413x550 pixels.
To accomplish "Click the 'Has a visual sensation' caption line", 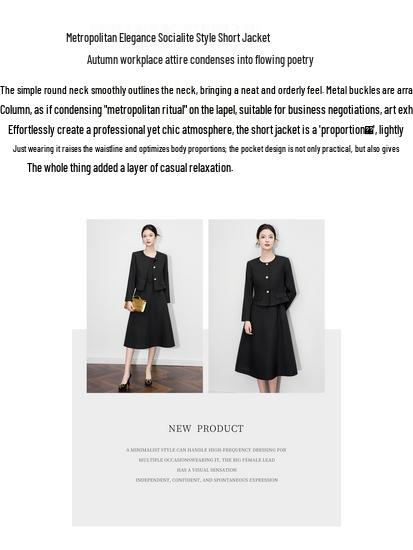I will [207, 470].
